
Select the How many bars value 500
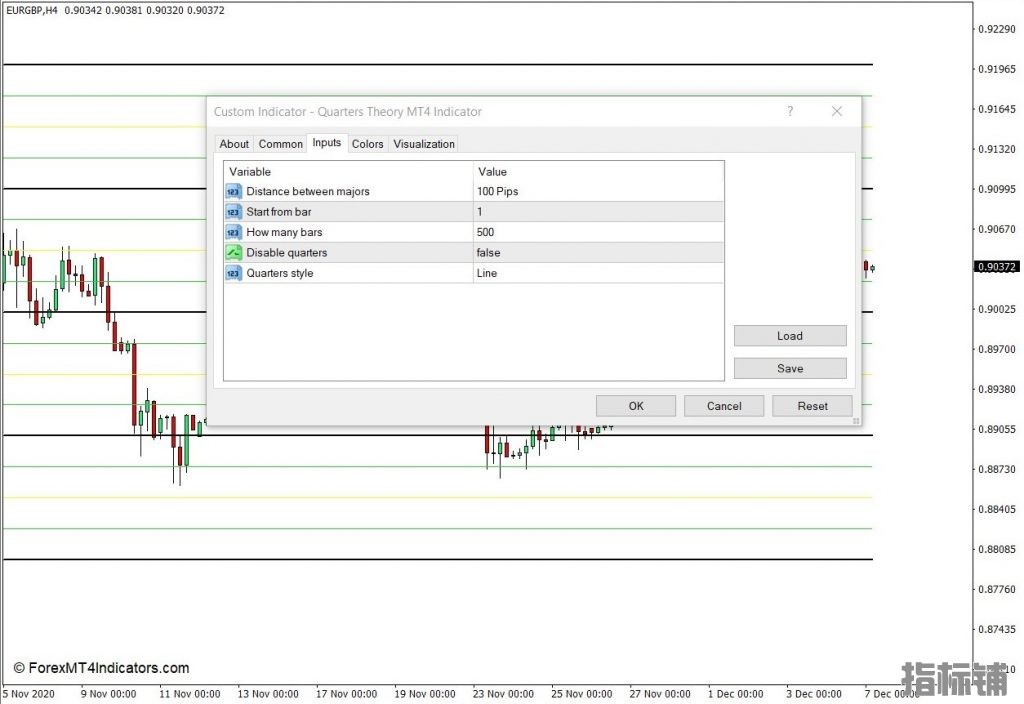click(x=598, y=232)
